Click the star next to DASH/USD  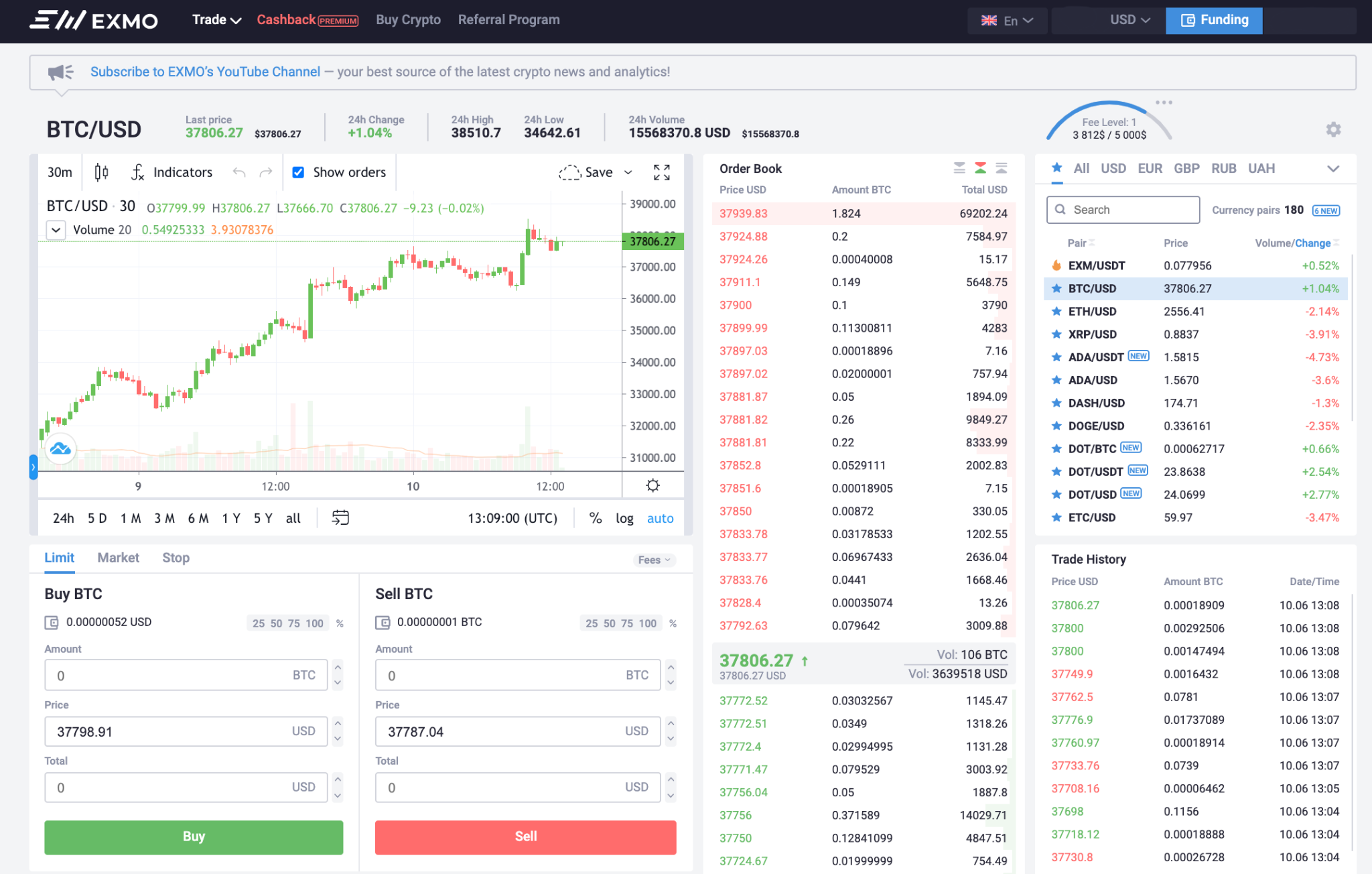1056,403
